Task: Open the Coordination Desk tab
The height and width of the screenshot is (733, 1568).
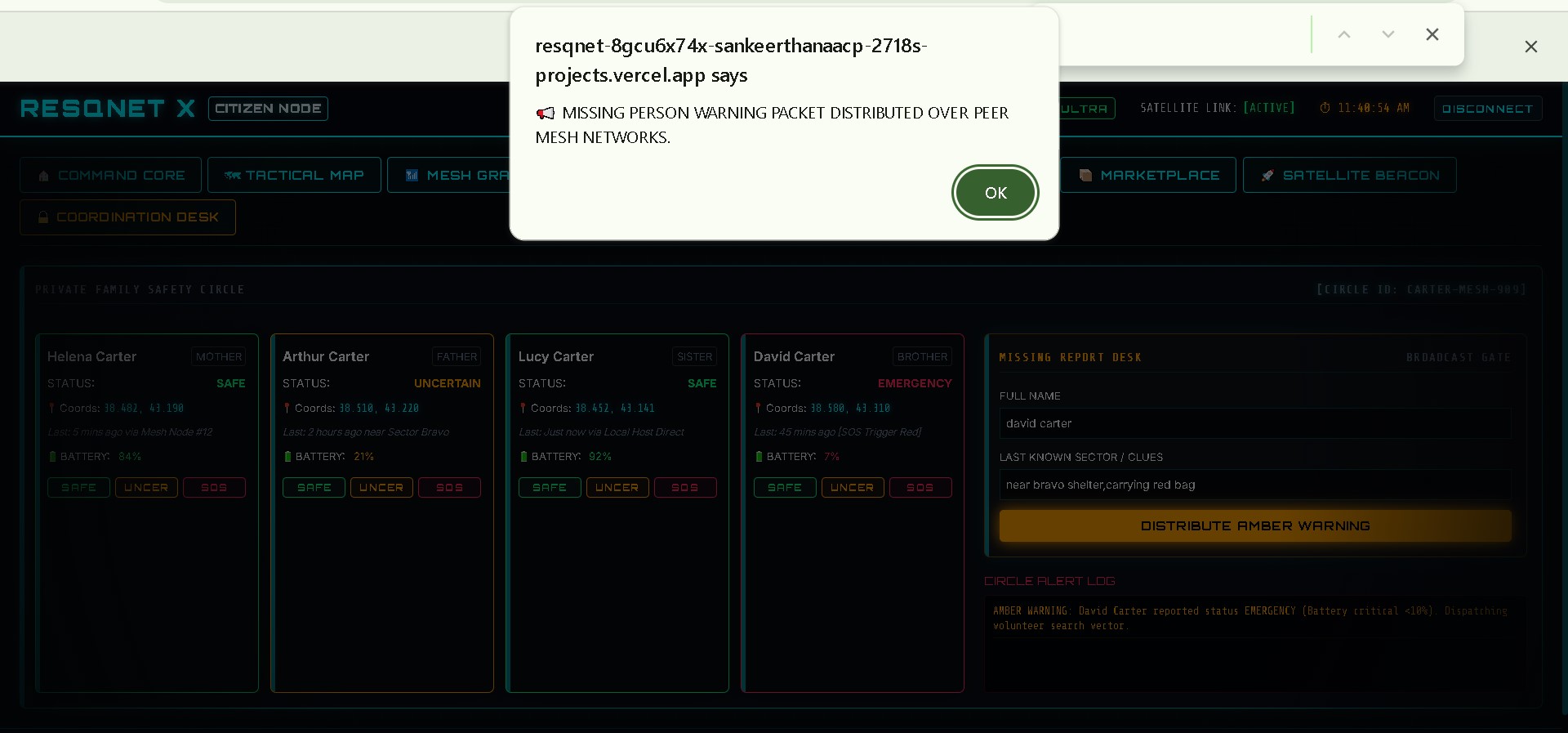Action: [128, 217]
